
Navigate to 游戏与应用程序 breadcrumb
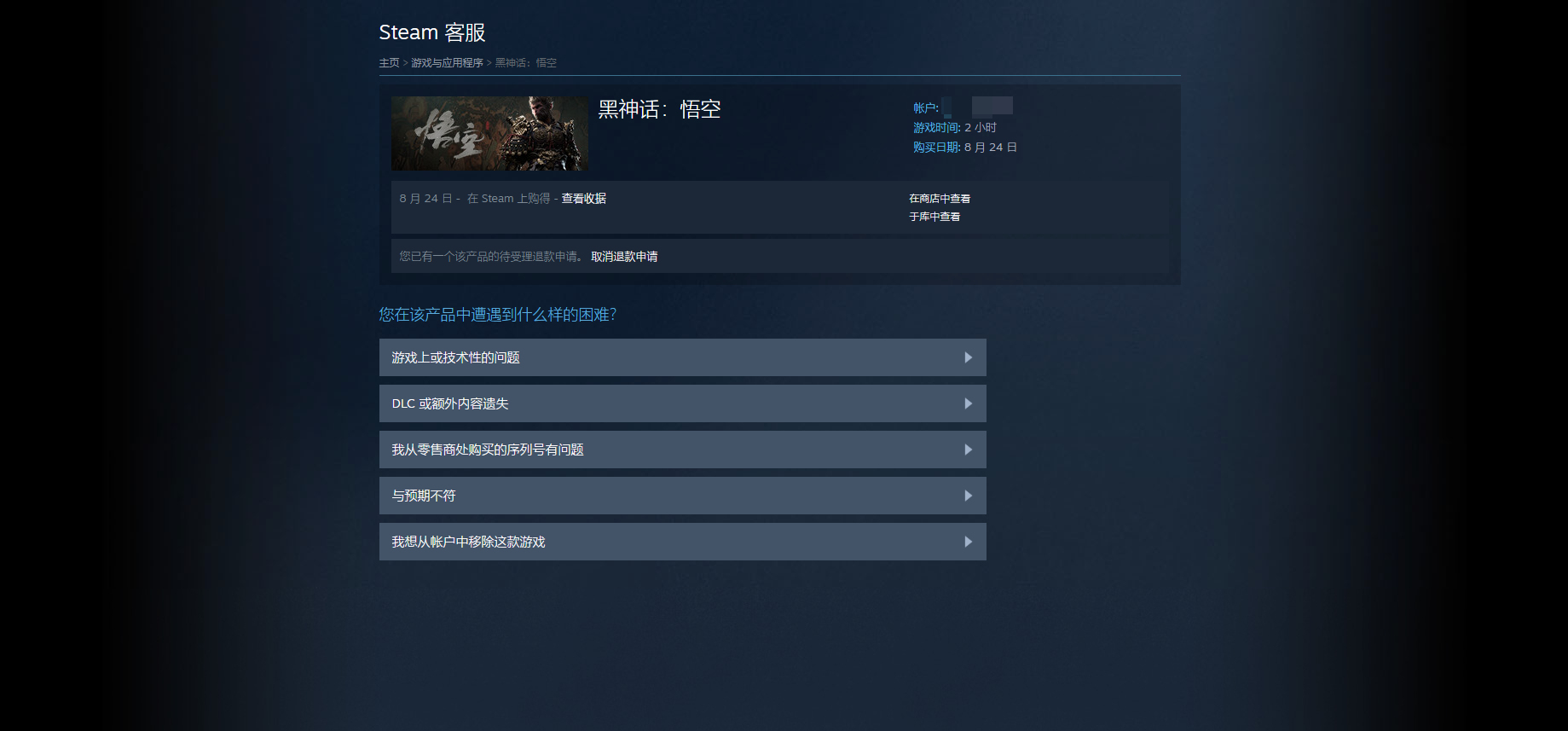[447, 63]
